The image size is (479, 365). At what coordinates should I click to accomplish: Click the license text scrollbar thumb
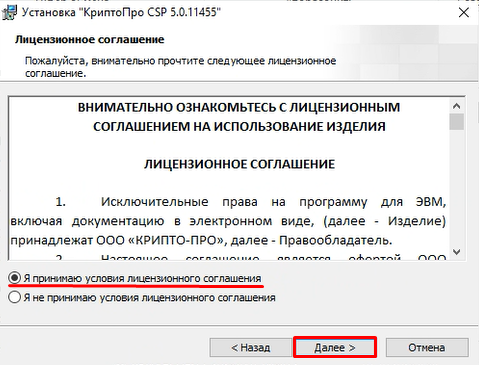point(457,122)
